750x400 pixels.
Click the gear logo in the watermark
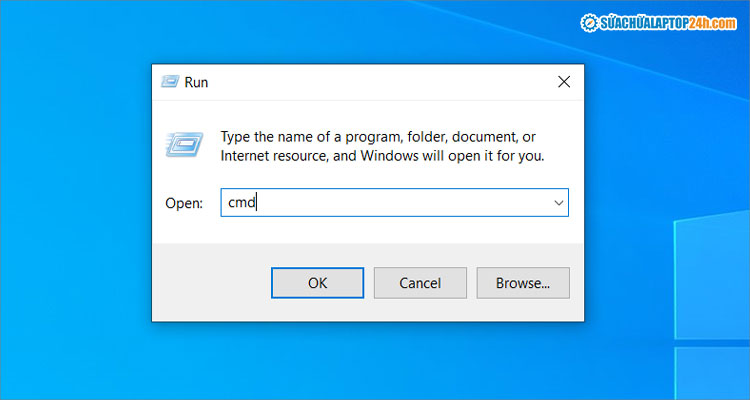585,21
